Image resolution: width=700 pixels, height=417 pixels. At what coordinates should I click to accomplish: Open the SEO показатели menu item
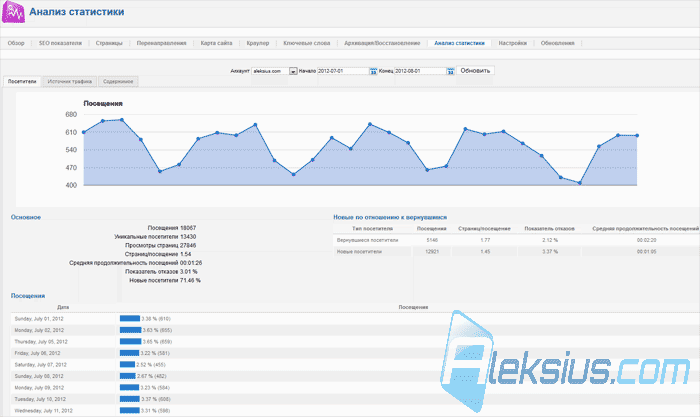[x=60, y=43]
